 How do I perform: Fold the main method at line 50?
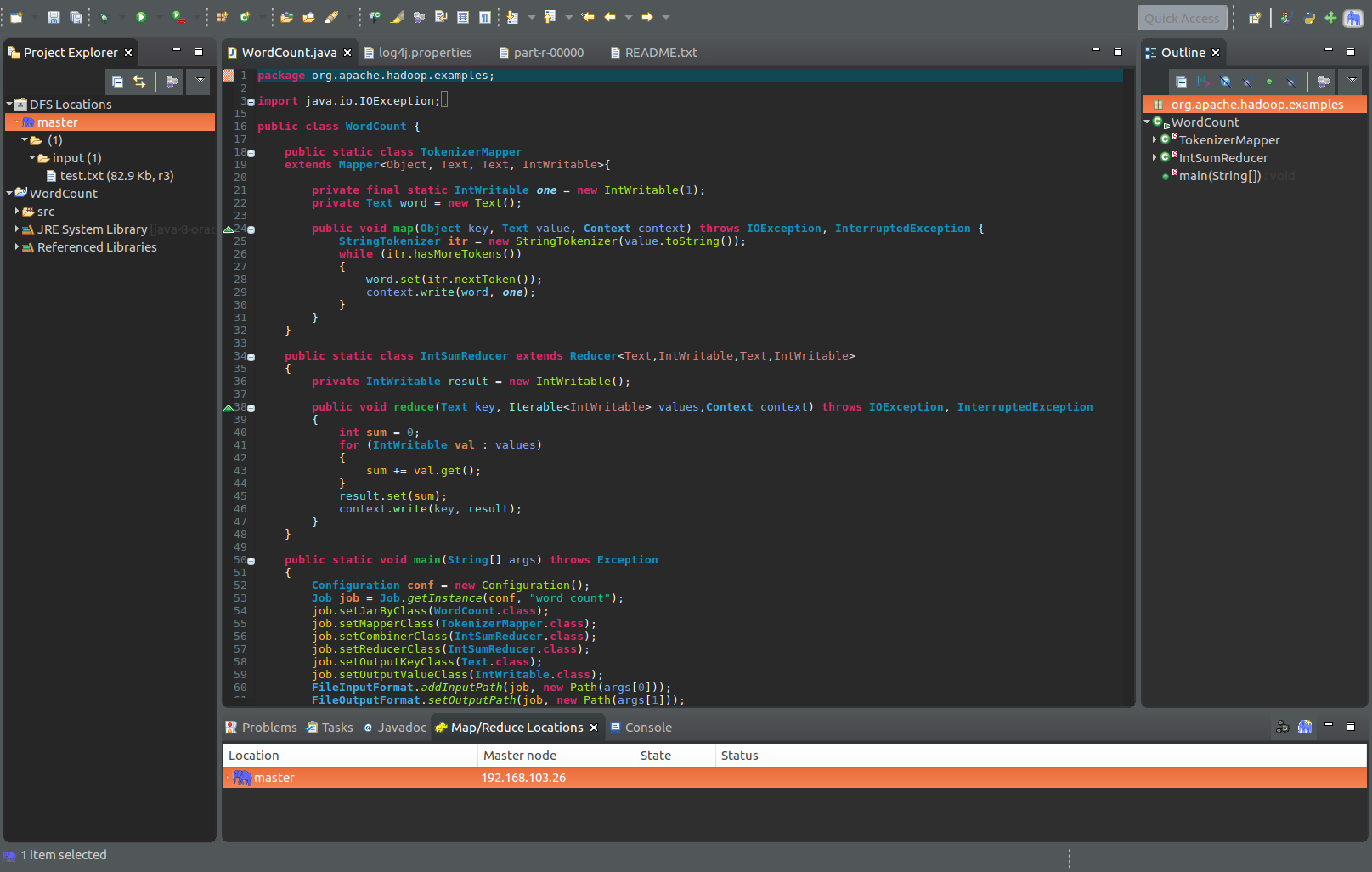[251, 561]
